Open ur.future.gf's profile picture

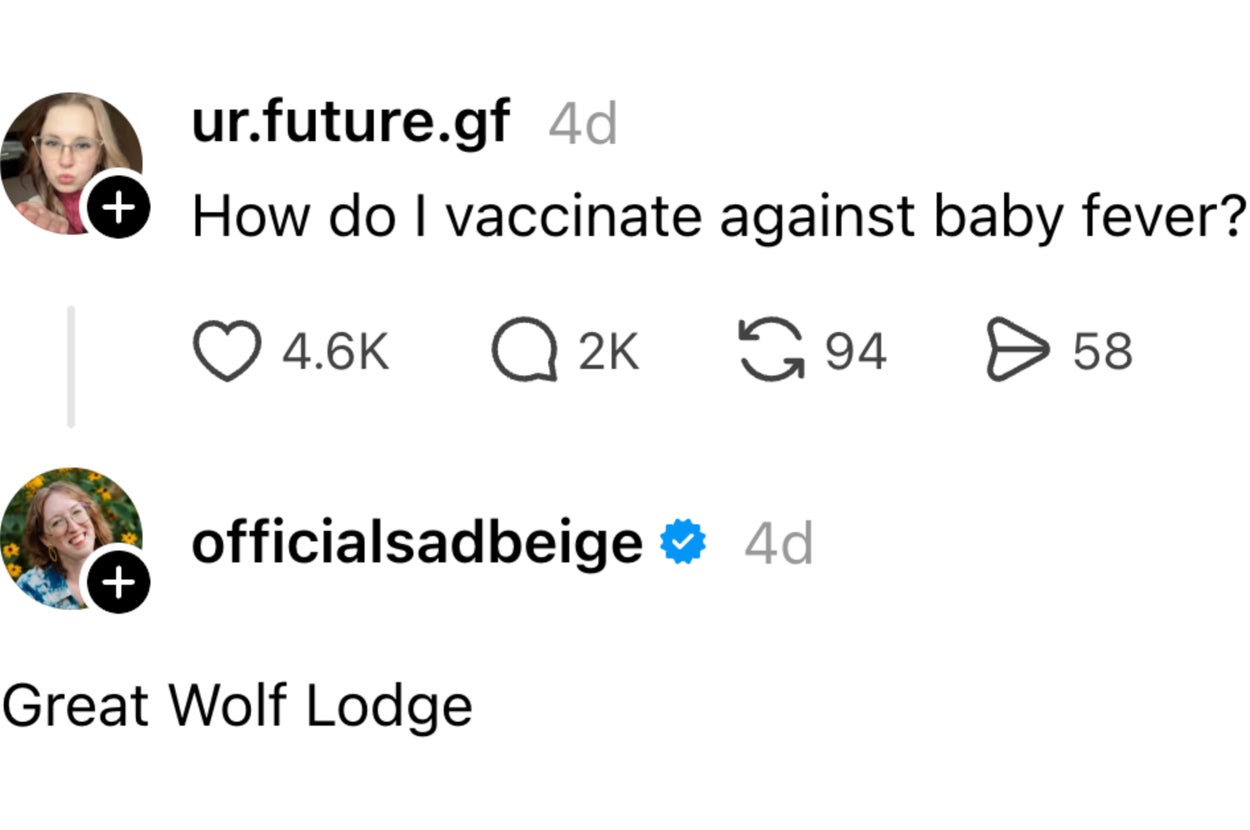(71, 163)
